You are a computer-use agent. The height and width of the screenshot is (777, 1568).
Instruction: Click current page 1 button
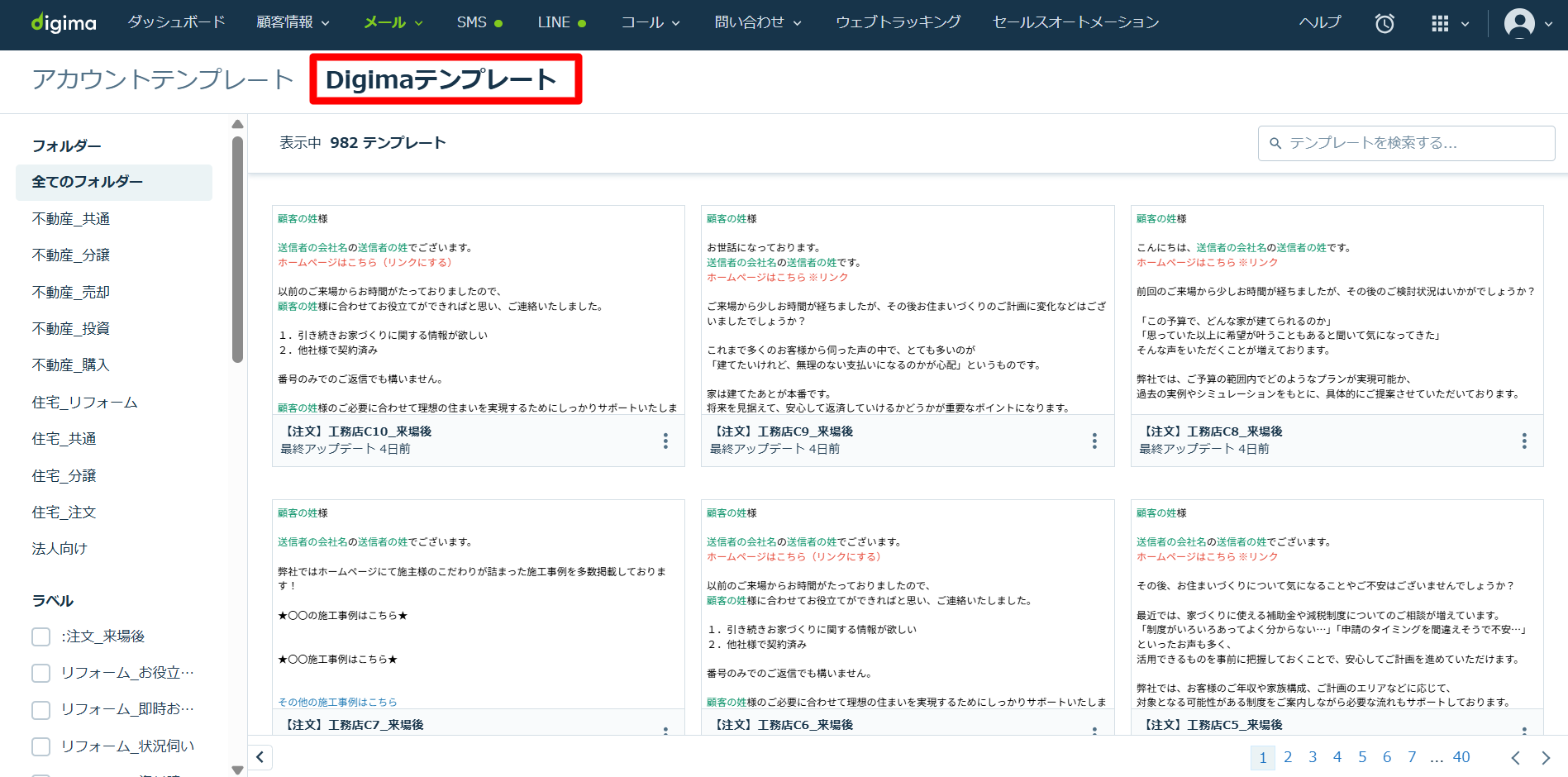pos(1263,758)
